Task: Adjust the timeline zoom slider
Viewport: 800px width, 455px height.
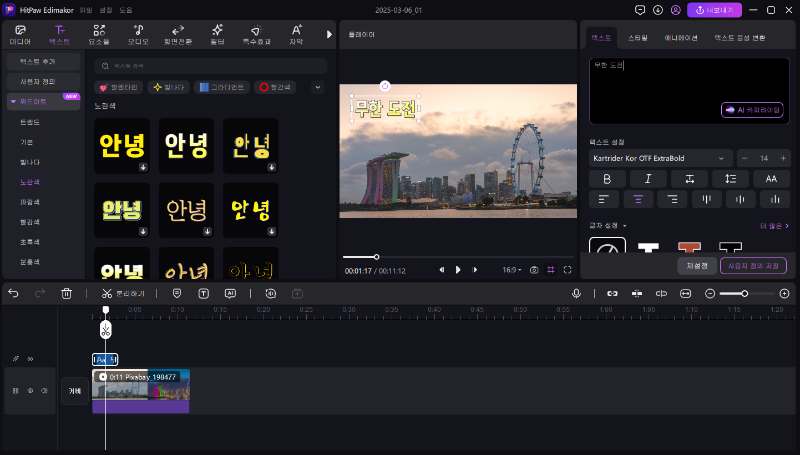Action: pos(744,293)
